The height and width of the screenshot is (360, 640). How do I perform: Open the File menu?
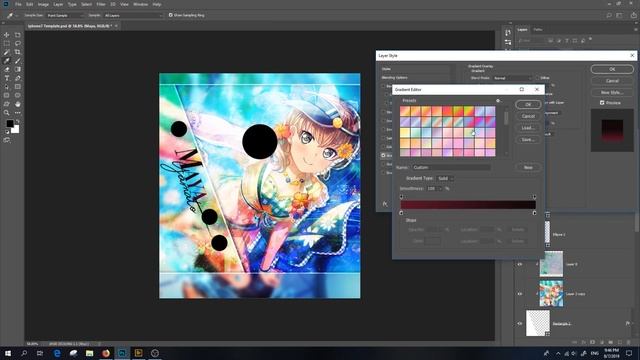coord(18,4)
